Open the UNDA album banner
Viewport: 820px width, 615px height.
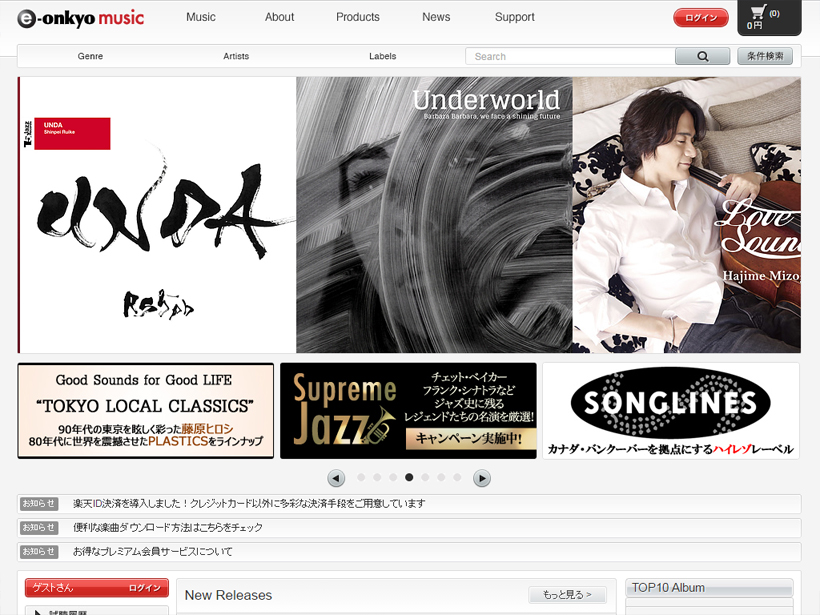[157, 215]
